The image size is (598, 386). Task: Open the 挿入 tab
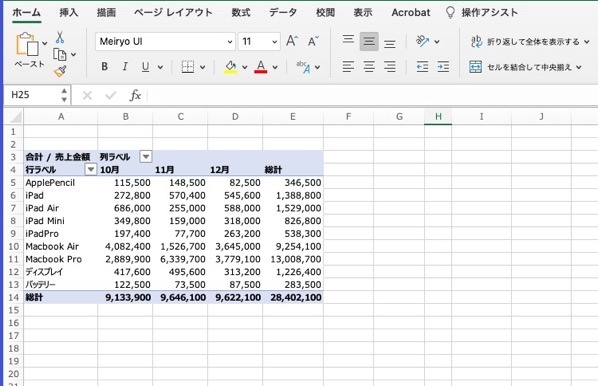coord(69,13)
